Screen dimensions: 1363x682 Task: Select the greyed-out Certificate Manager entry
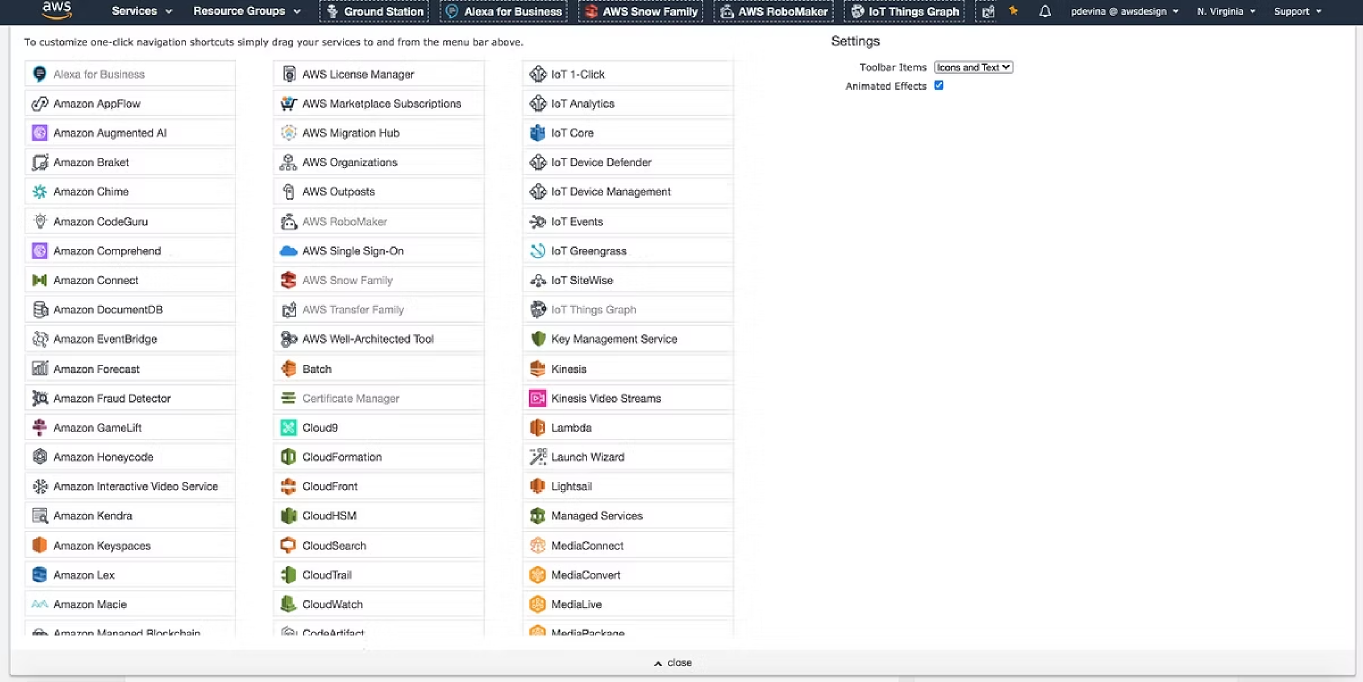tap(379, 398)
